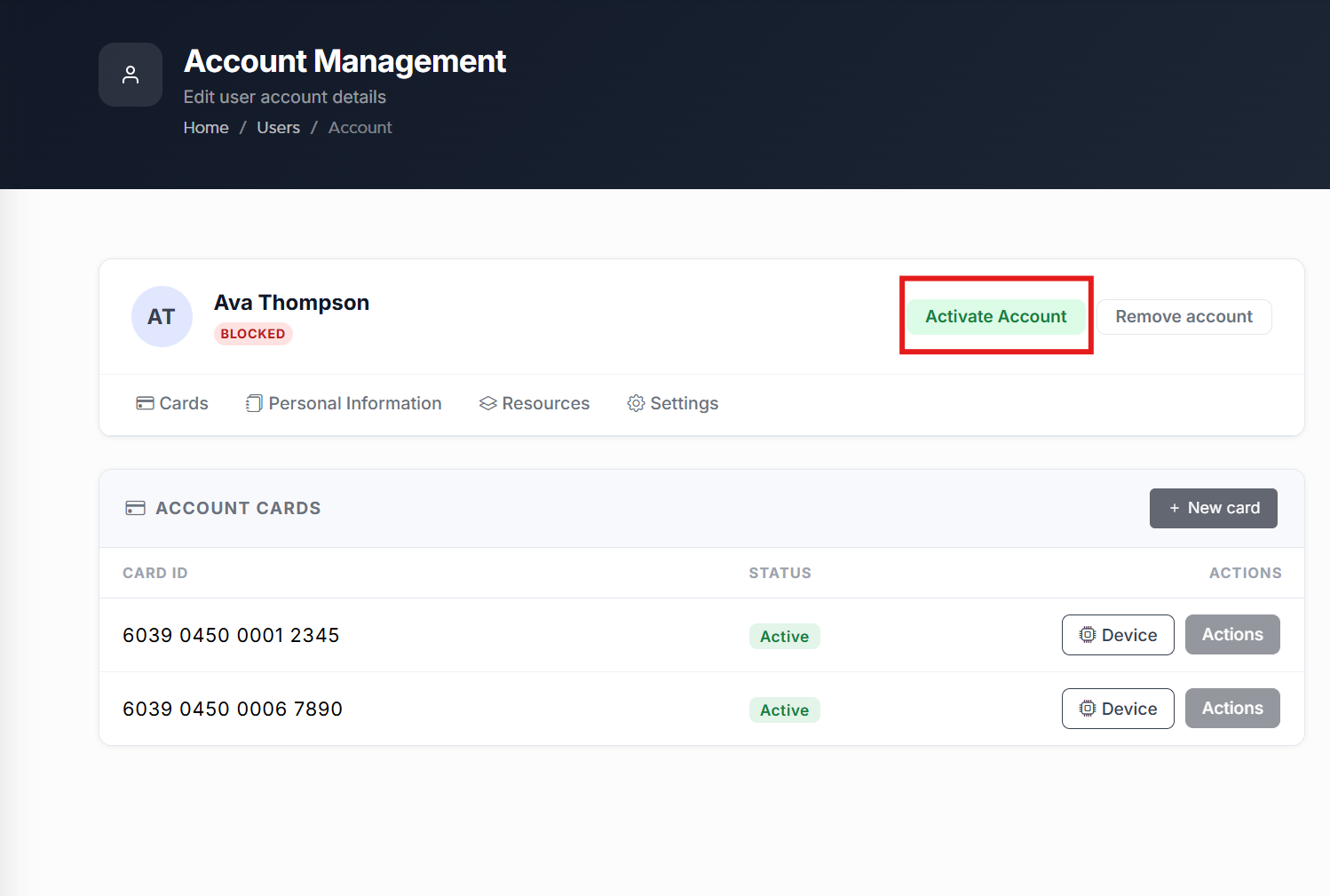Click Active status for card ending 7890
This screenshot has height=896, width=1330.
(785, 710)
